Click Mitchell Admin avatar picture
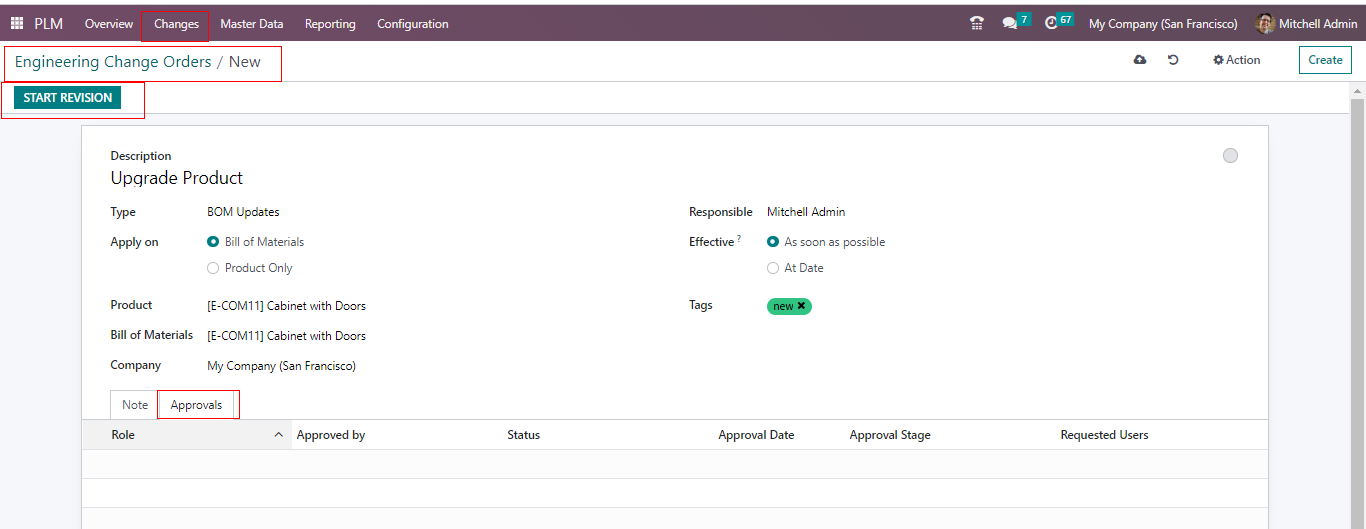The width and height of the screenshot is (1366, 529). click(x=1265, y=23)
